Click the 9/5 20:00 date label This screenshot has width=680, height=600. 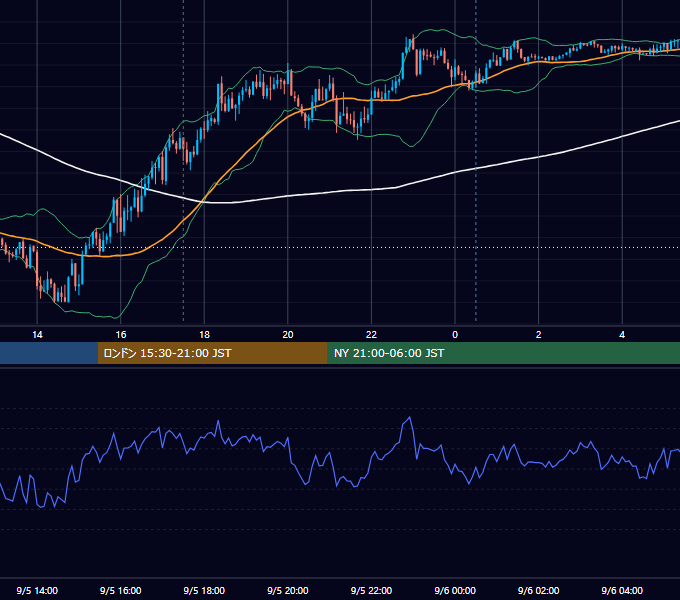(288, 591)
